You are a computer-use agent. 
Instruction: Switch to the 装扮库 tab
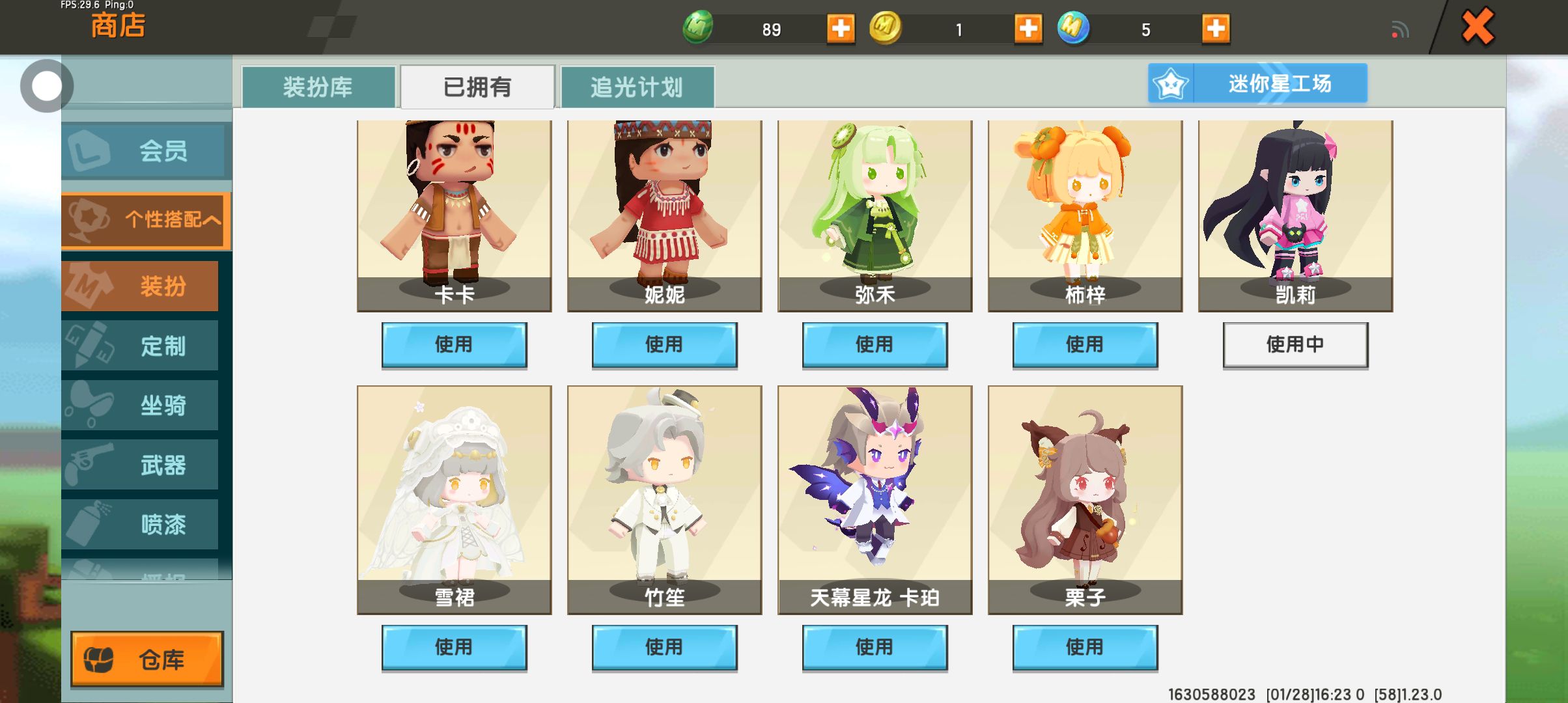point(318,87)
